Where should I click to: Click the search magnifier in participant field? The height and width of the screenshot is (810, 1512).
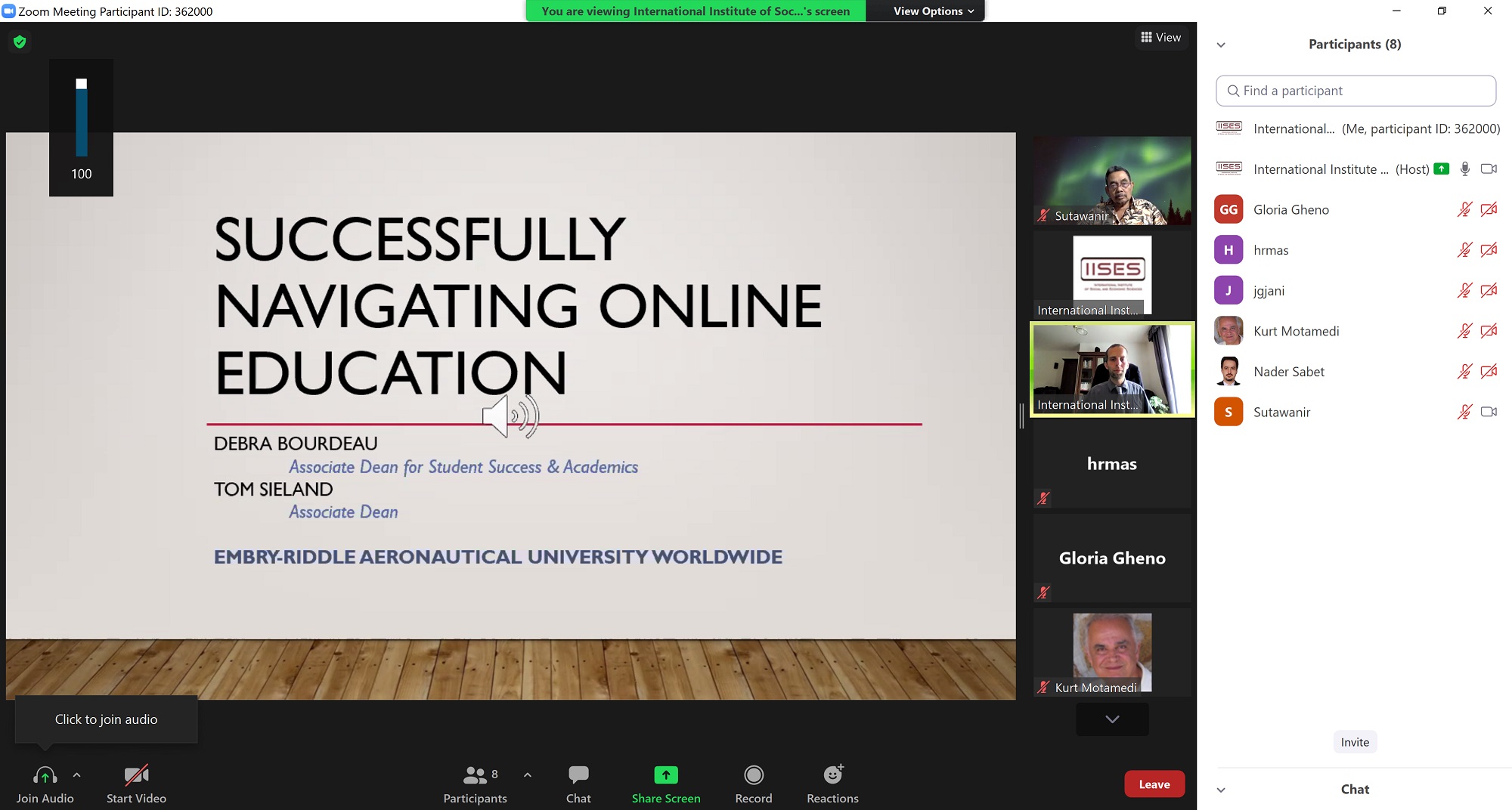(x=1233, y=91)
